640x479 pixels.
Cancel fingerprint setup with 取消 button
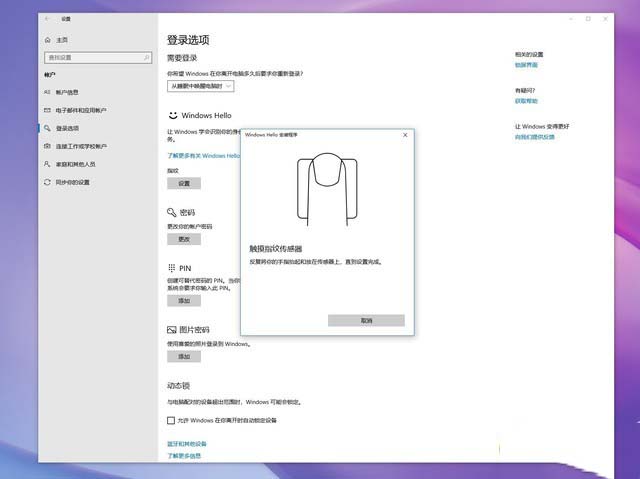tap(366, 321)
